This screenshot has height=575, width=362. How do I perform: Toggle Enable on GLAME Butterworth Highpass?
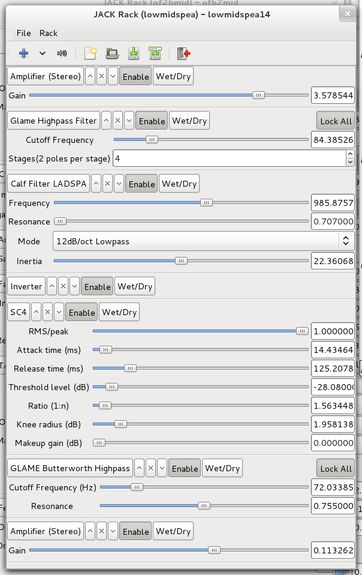tap(185, 468)
